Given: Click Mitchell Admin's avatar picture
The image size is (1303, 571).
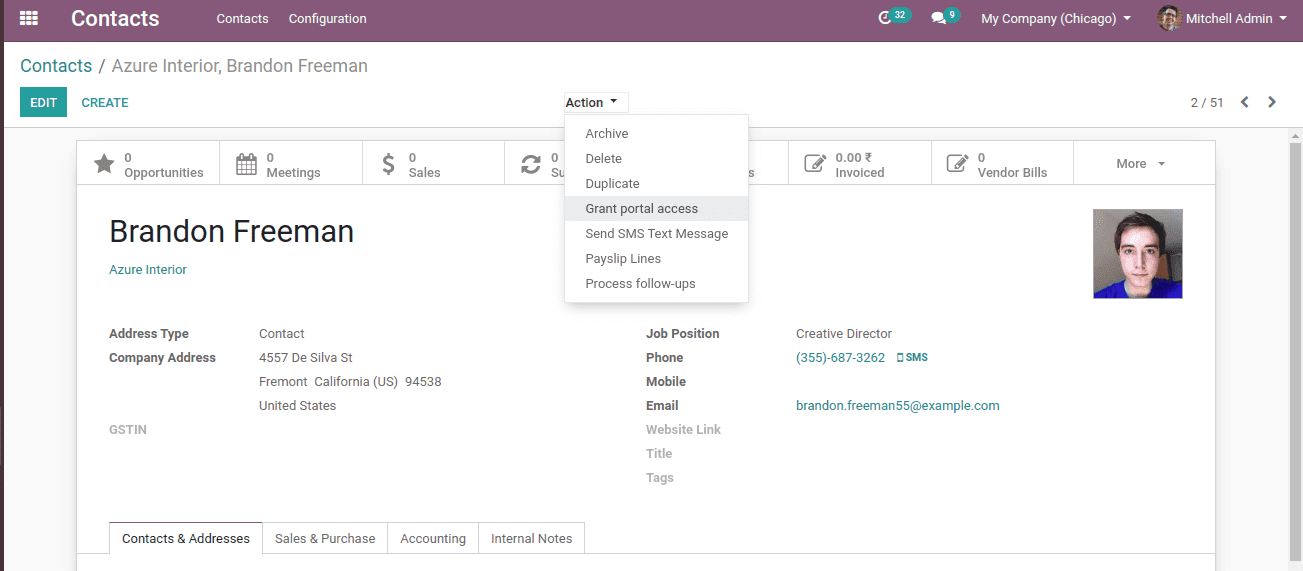Looking at the screenshot, I should click(x=1169, y=18).
